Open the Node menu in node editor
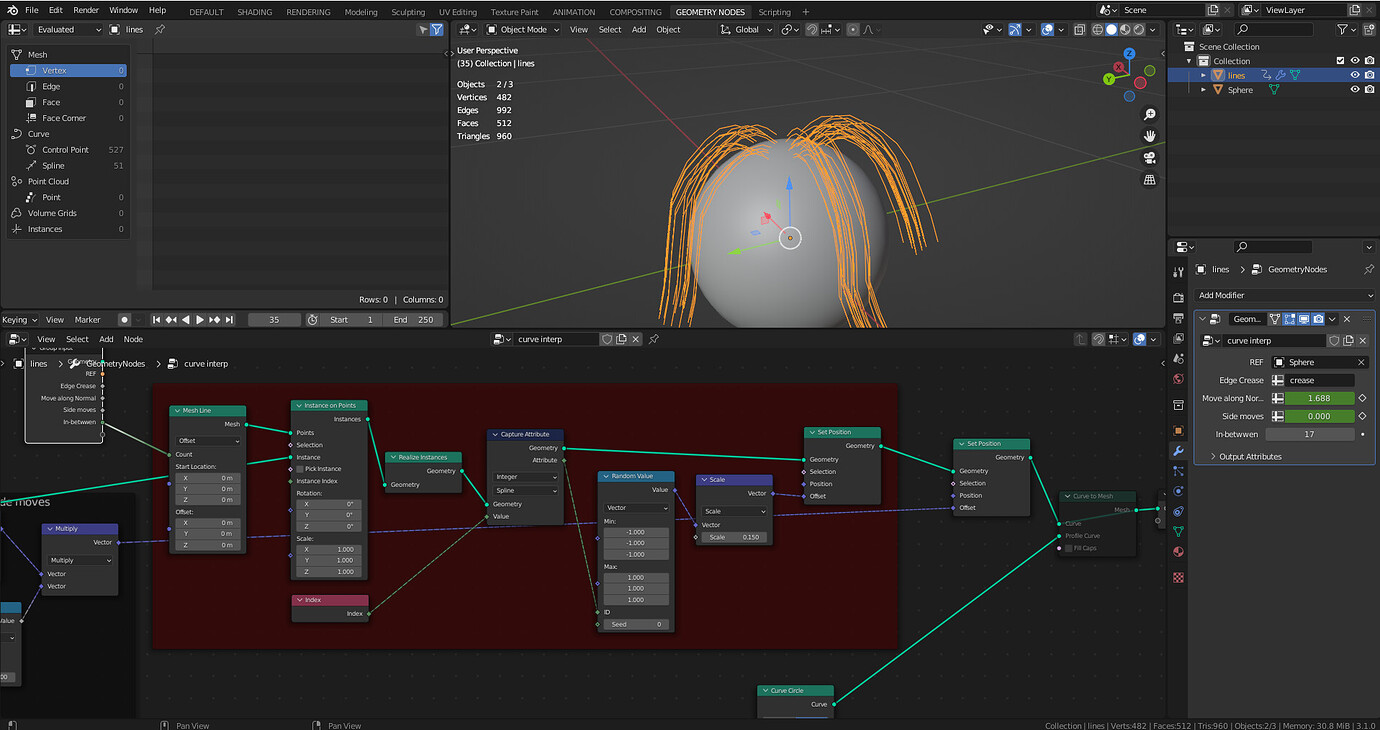This screenshot has width=1380, height=730. click(x=133, y=339)
